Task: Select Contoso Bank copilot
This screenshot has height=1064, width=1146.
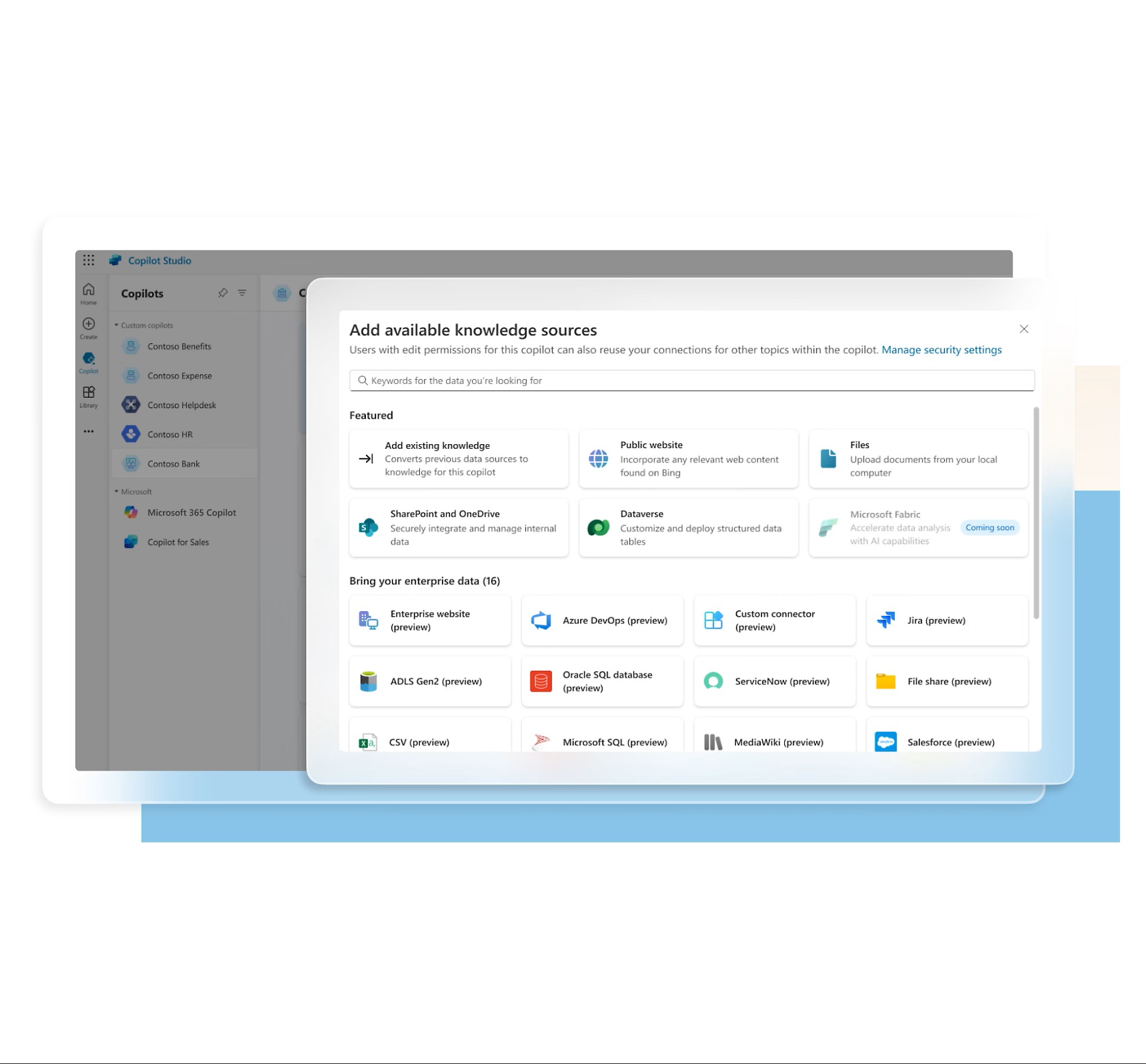Action: pos(184,463)
